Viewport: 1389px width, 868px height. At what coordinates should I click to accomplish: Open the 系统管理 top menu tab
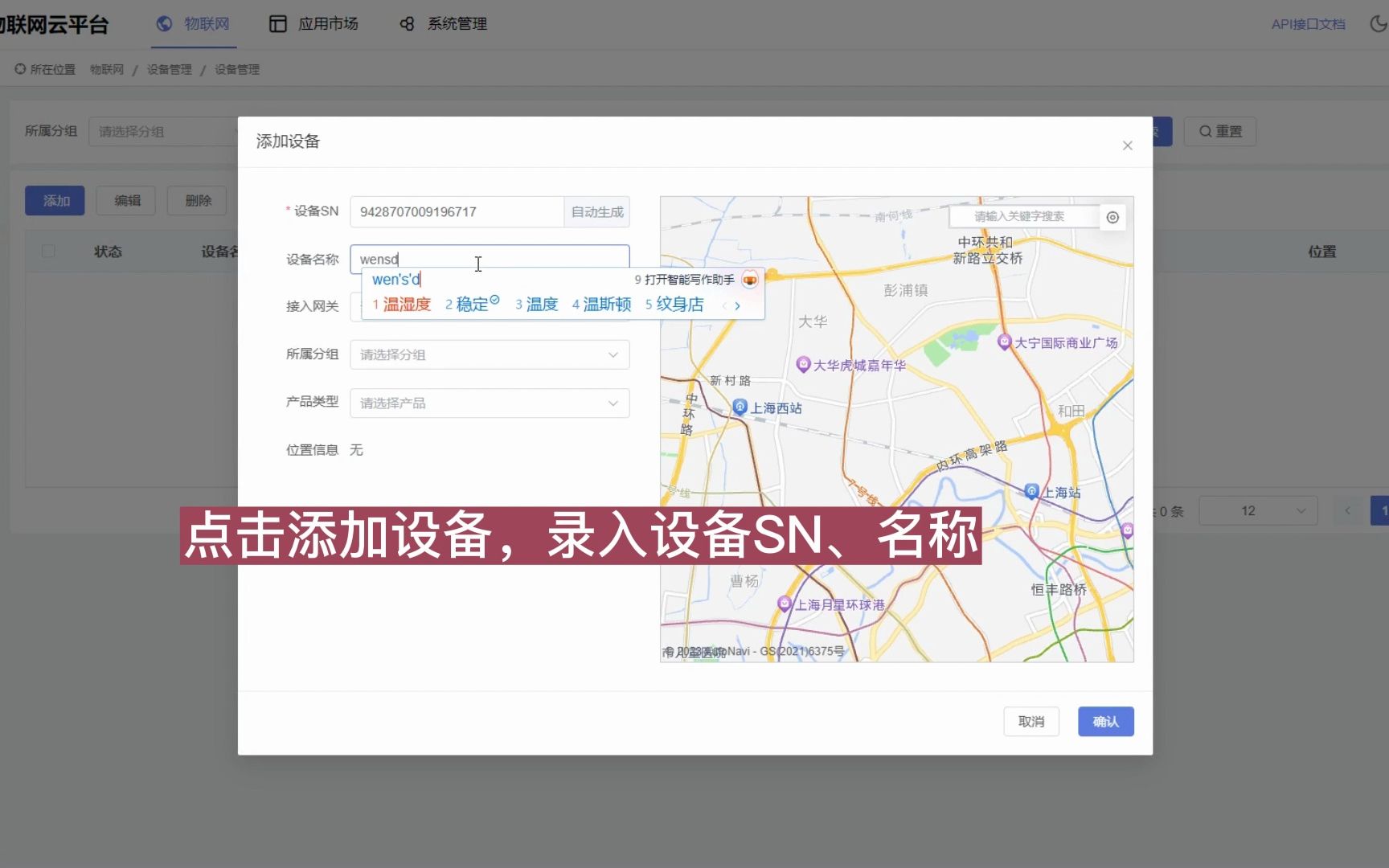(x=444, y=24)
